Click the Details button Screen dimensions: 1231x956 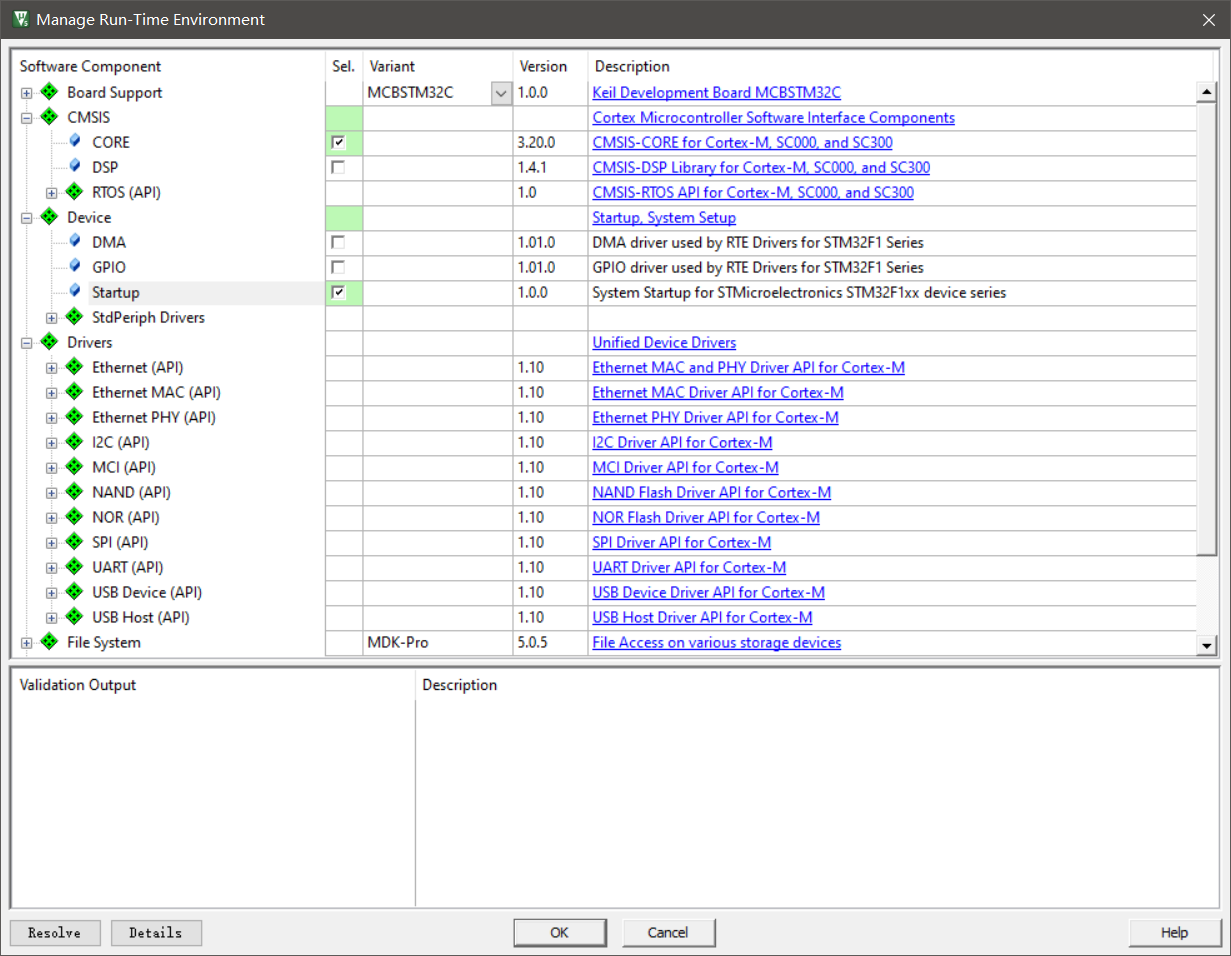[x=156, y=933]
